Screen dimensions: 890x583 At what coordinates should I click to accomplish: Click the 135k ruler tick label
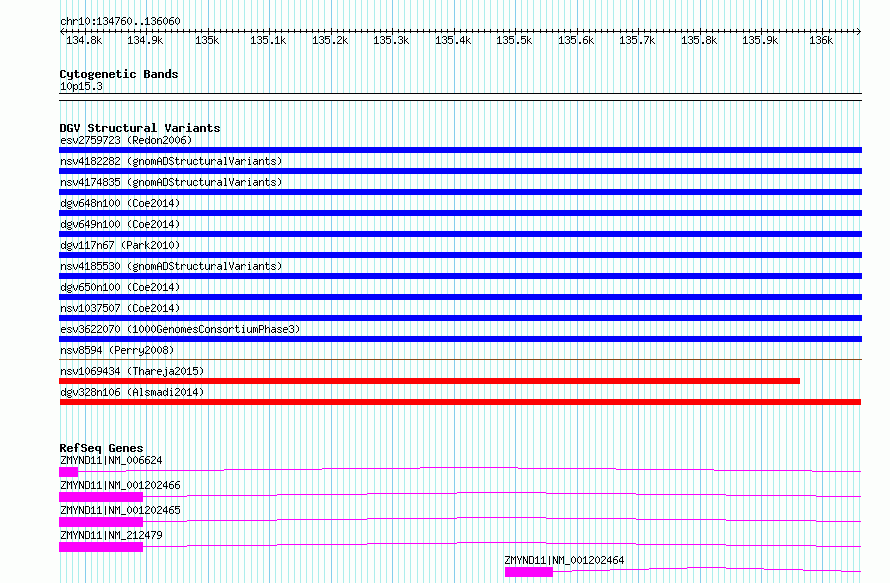tap(207, 40)
